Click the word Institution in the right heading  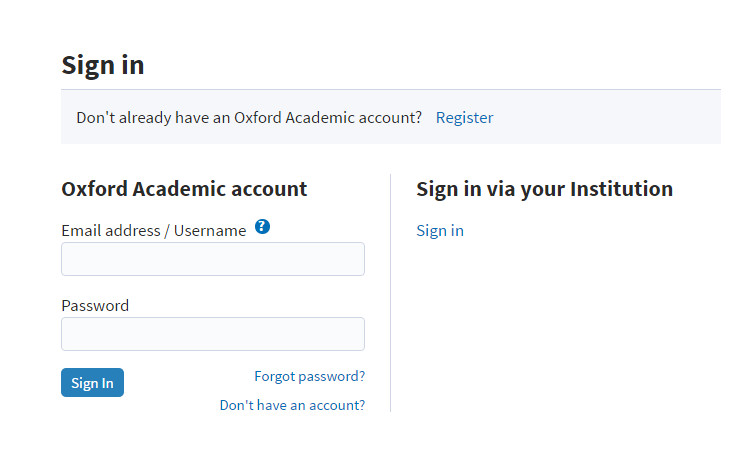[621, 189]
